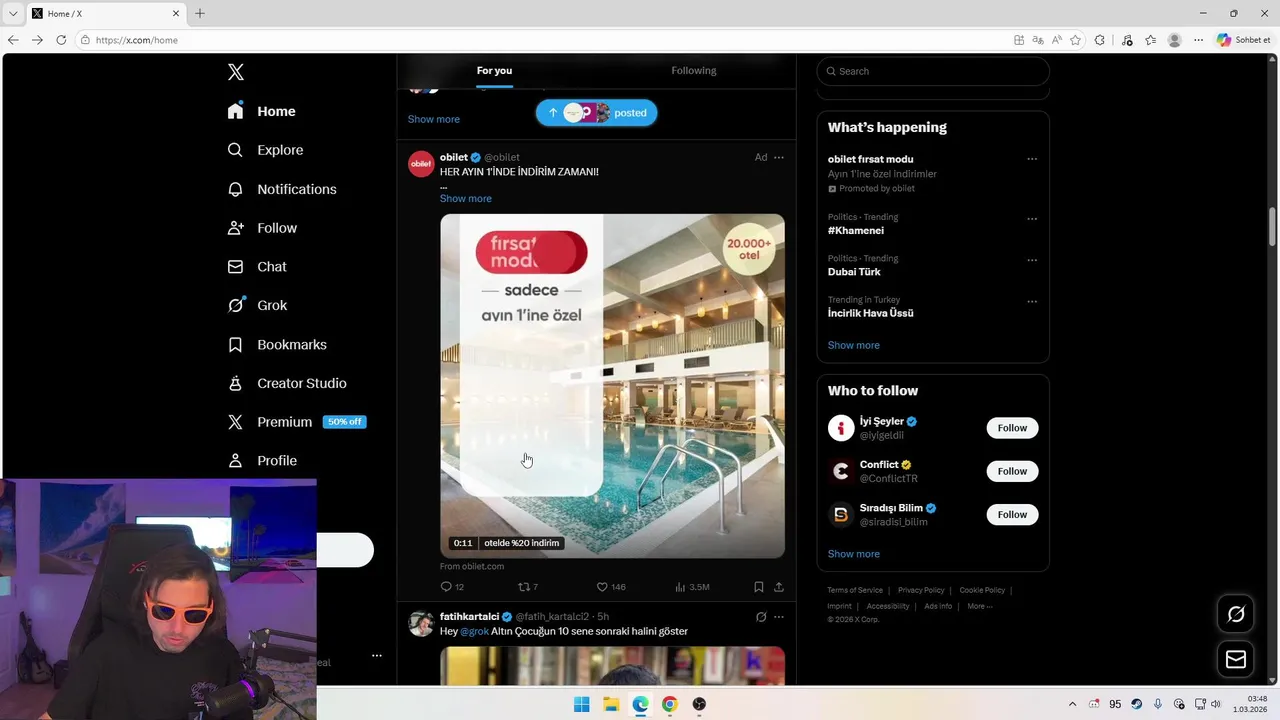The width and height of the screenshot is (1280, 720).
Task: Follow Conflict account
Action: coord(1012,471)
